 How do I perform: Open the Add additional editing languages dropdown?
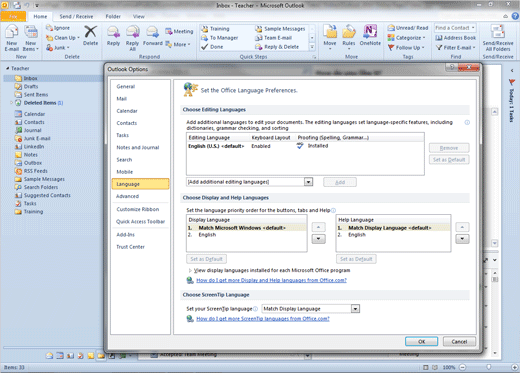[x=309, y=182]
